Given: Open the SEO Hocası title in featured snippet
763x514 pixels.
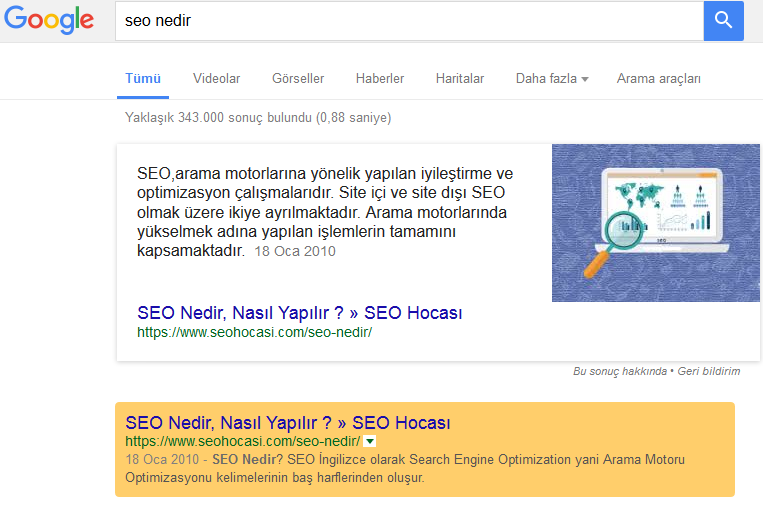Looking at the screenshot, I should (300, 313).
